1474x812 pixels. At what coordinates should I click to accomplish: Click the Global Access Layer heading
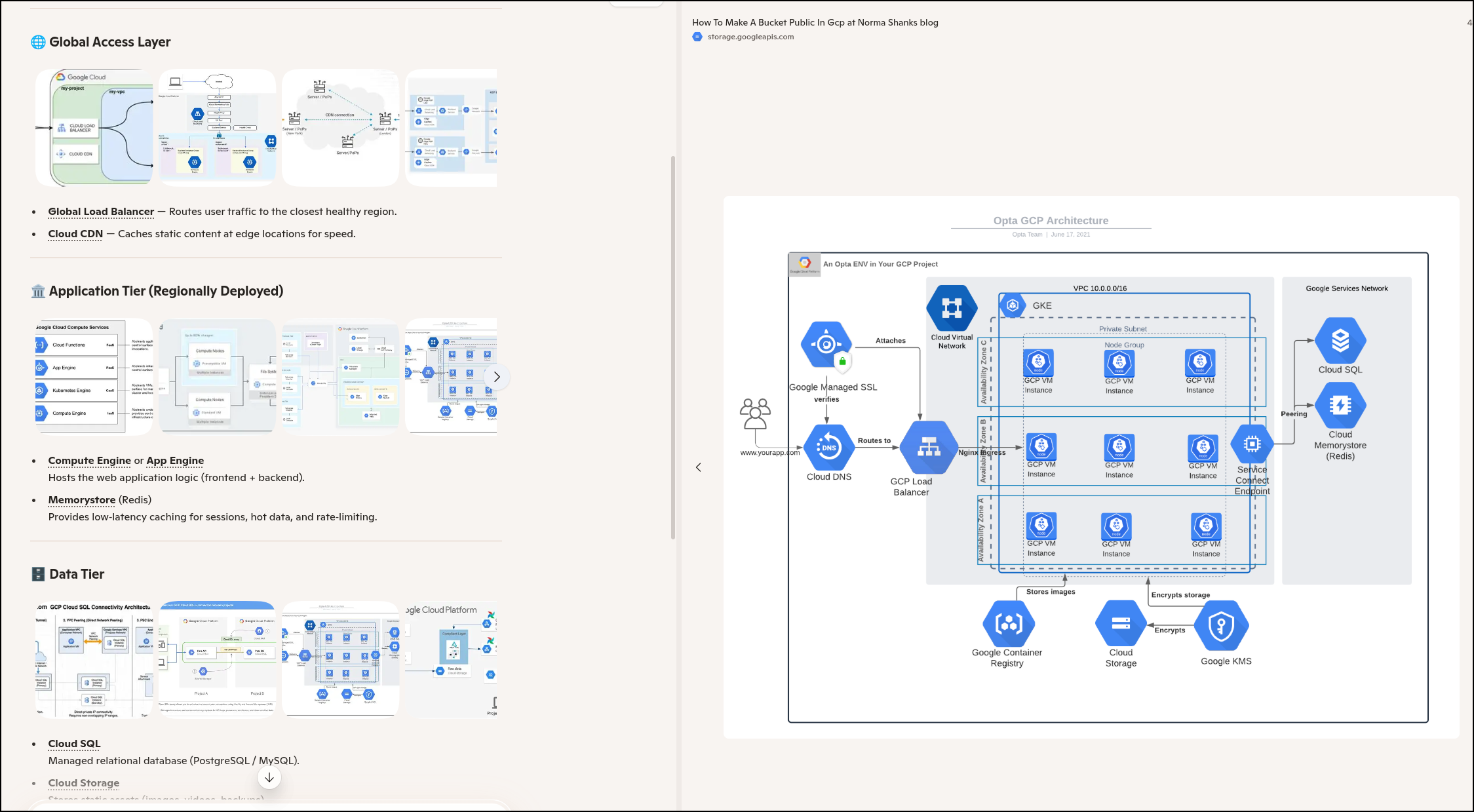tap(110, 42)
